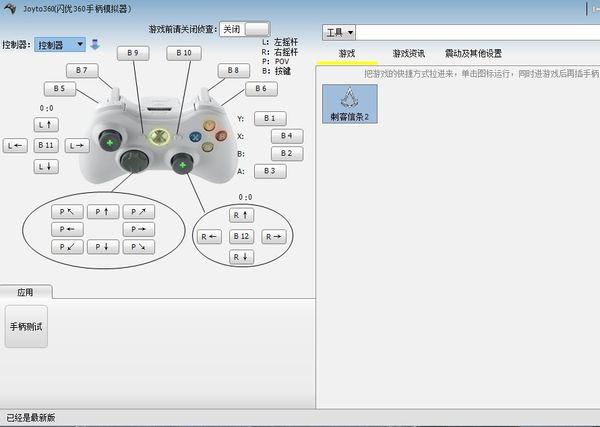Click the red B button on controller image
The image size is (600, 427).
coord(221,135)
